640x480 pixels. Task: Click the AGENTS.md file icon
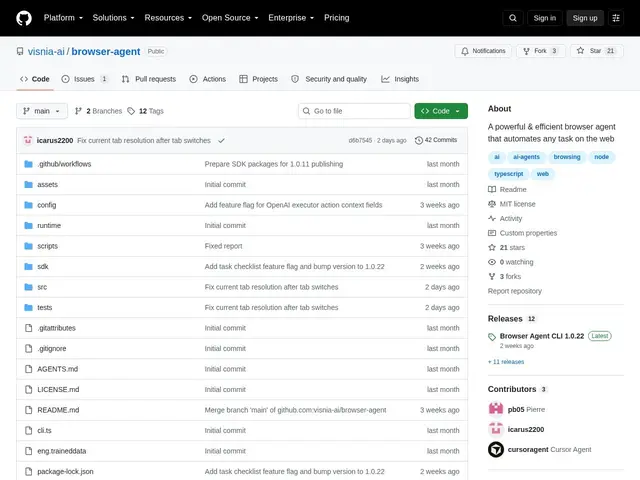point(28,369)
